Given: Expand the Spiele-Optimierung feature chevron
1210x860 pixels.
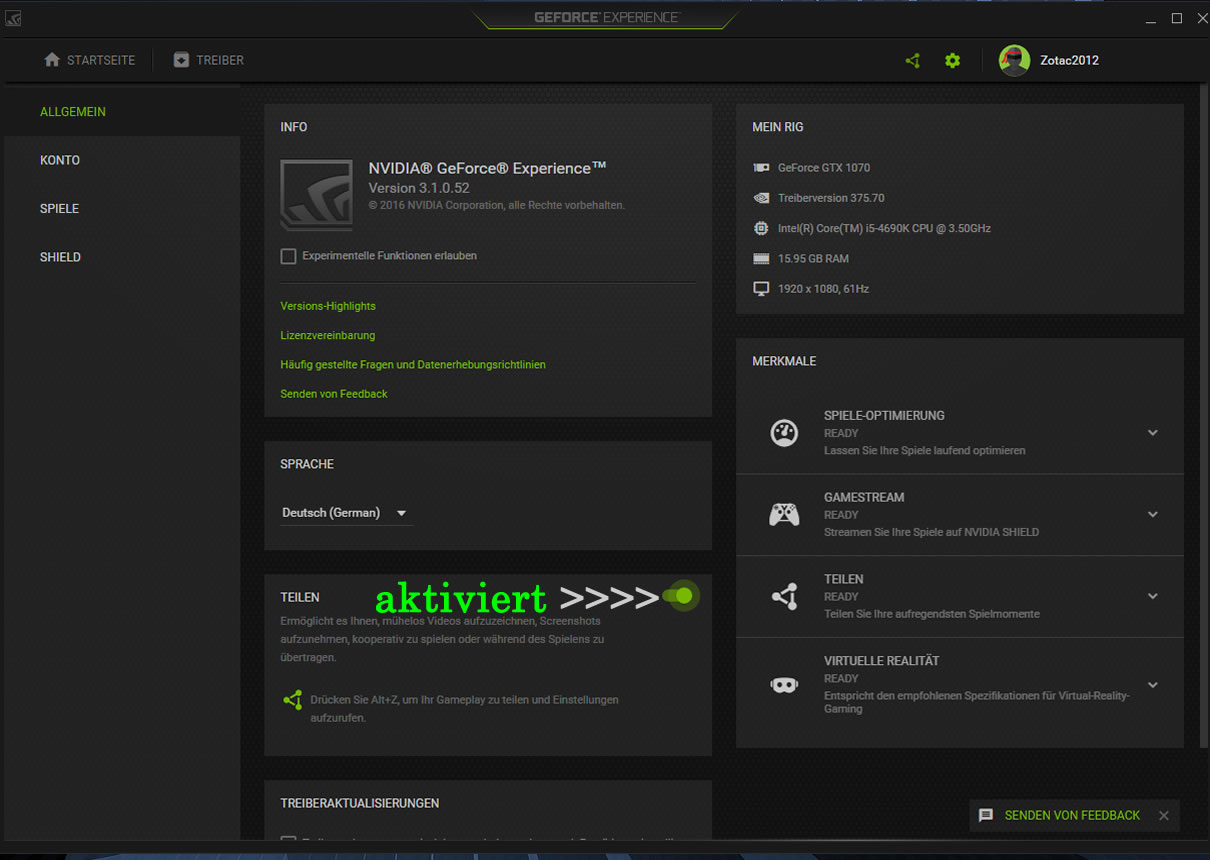Looking at the screenshot, I should click(1153, 433).
